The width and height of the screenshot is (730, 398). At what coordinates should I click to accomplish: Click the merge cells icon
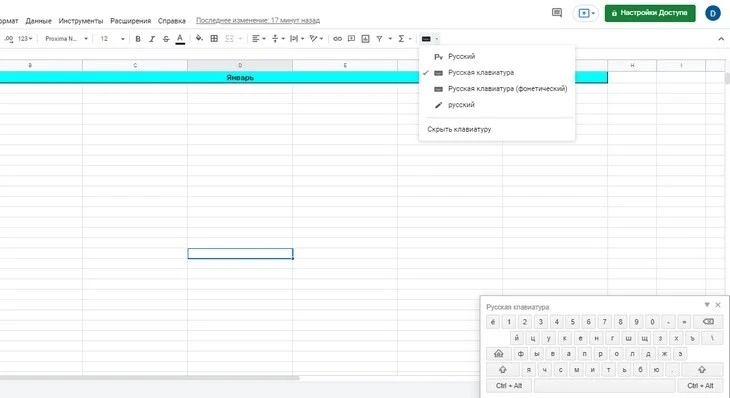(x=229, y=39)
